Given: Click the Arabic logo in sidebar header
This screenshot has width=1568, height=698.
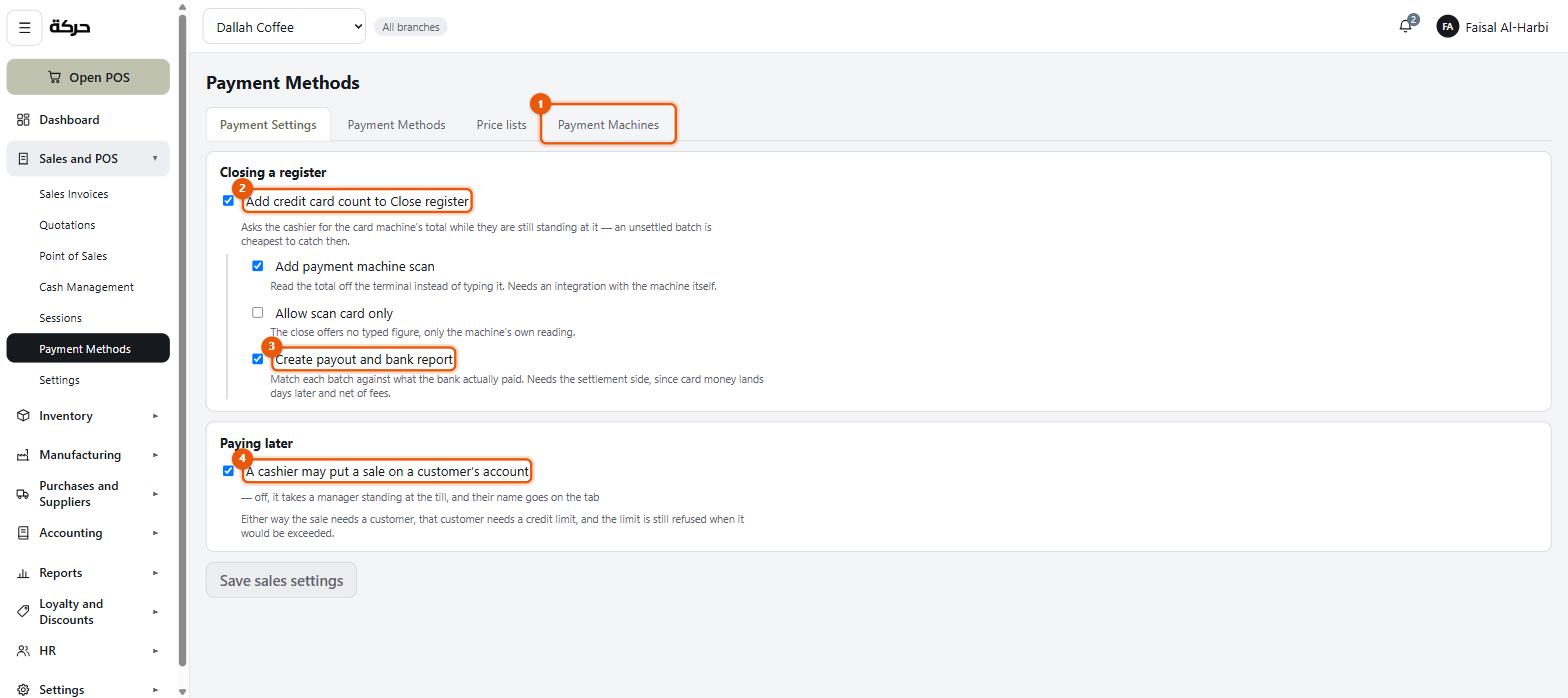Looking at the screenshot, I should point(70,27).
